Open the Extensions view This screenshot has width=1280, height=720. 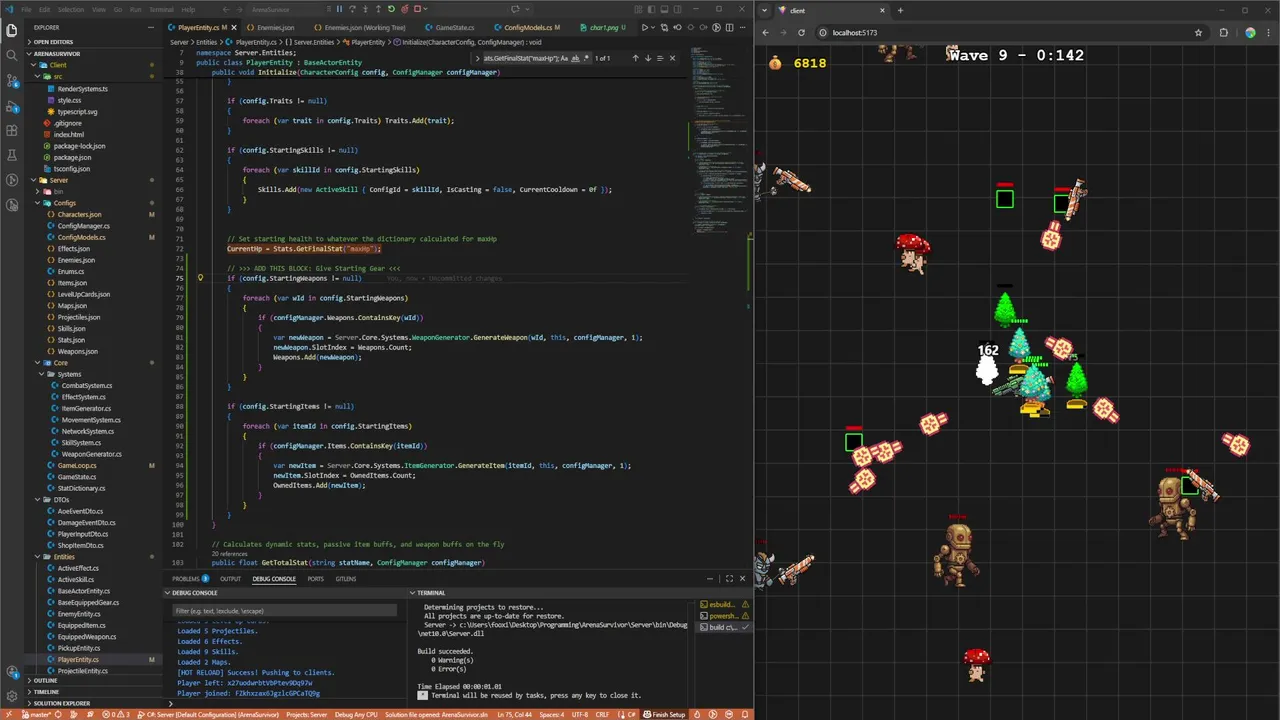pos(12,131)
